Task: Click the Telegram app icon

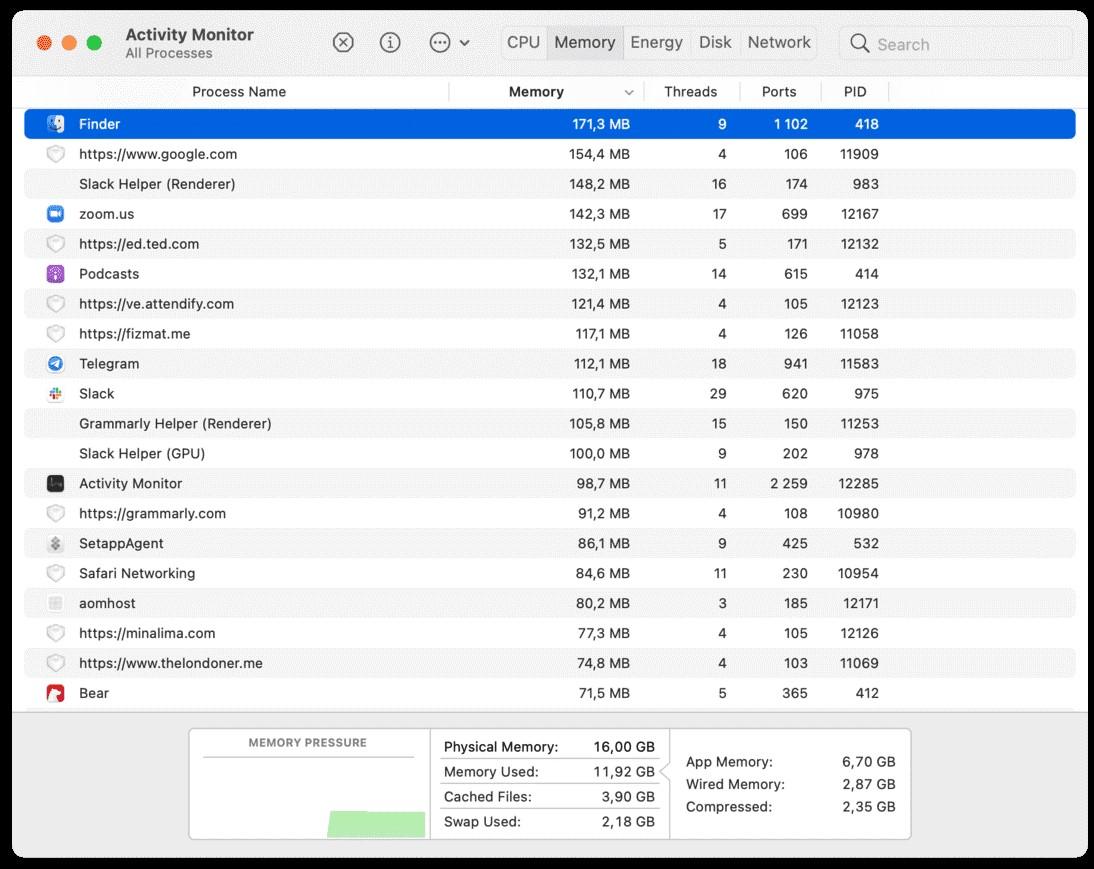Action: coord(56,364)
